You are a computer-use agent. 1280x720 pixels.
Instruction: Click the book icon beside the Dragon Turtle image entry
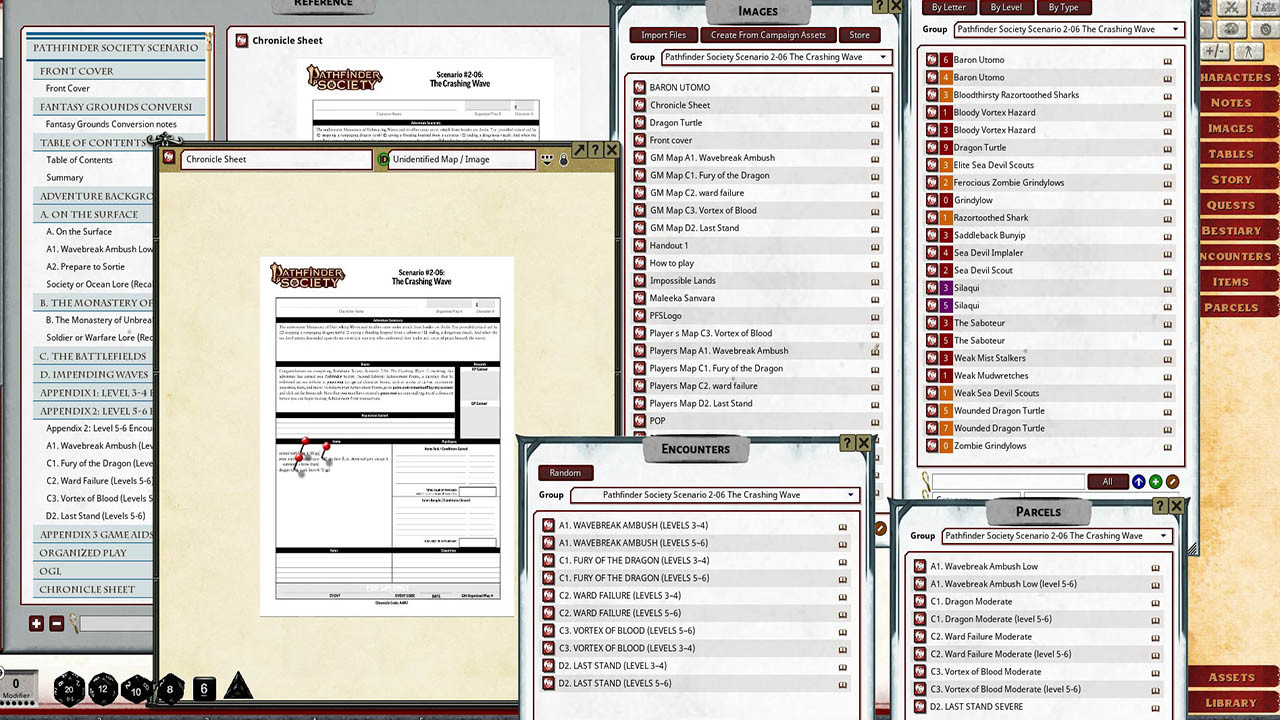[x=875, y=122]
